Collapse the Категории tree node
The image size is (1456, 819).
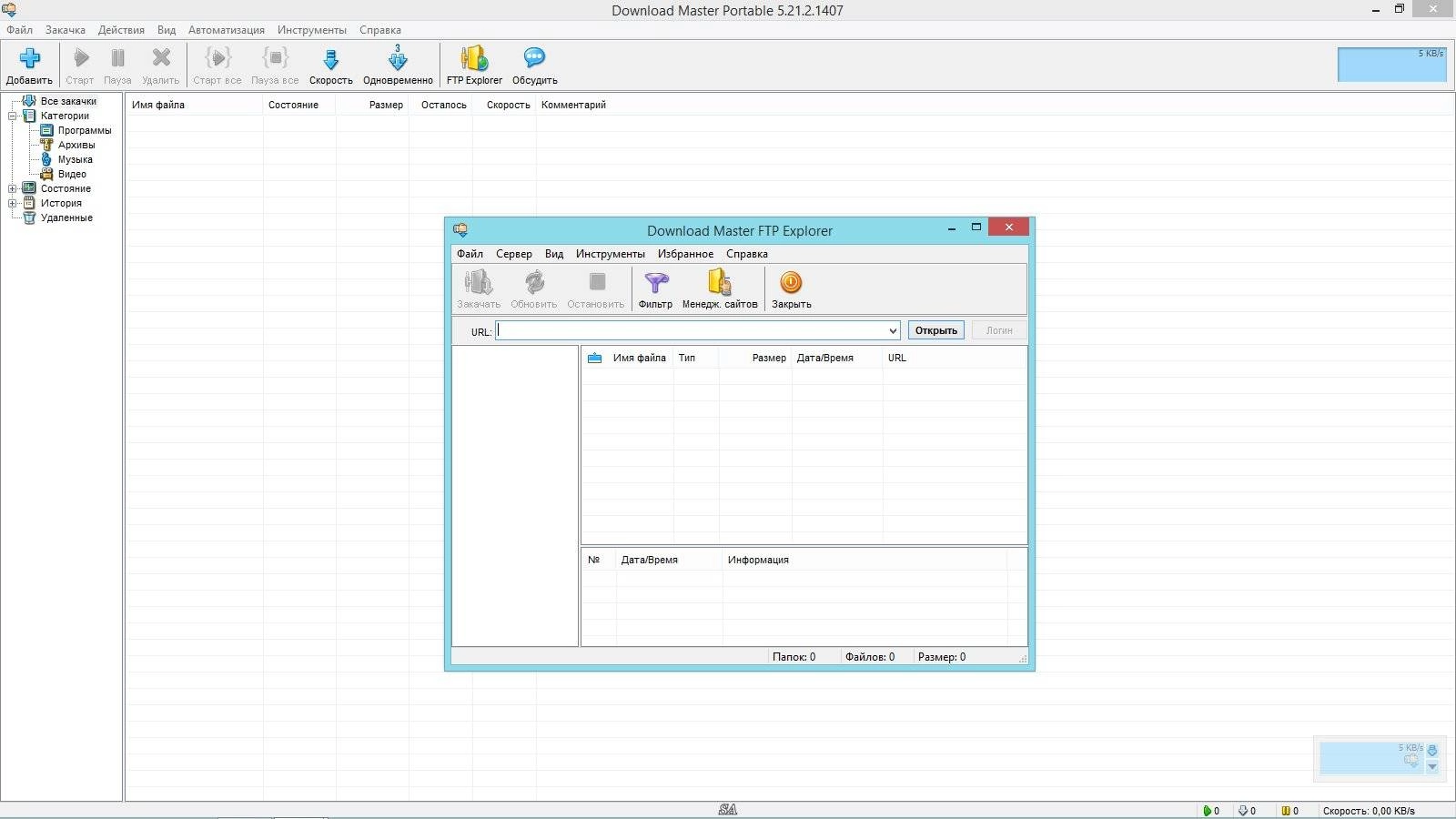point(13,116)
